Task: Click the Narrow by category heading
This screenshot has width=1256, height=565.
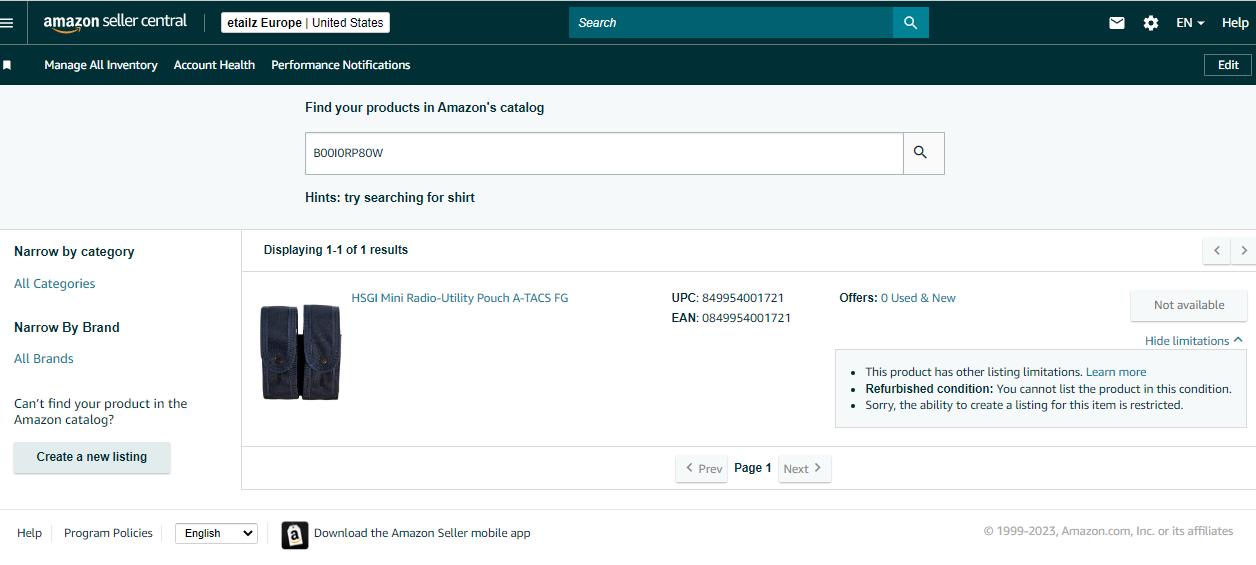Action: [x=74, y=252]
